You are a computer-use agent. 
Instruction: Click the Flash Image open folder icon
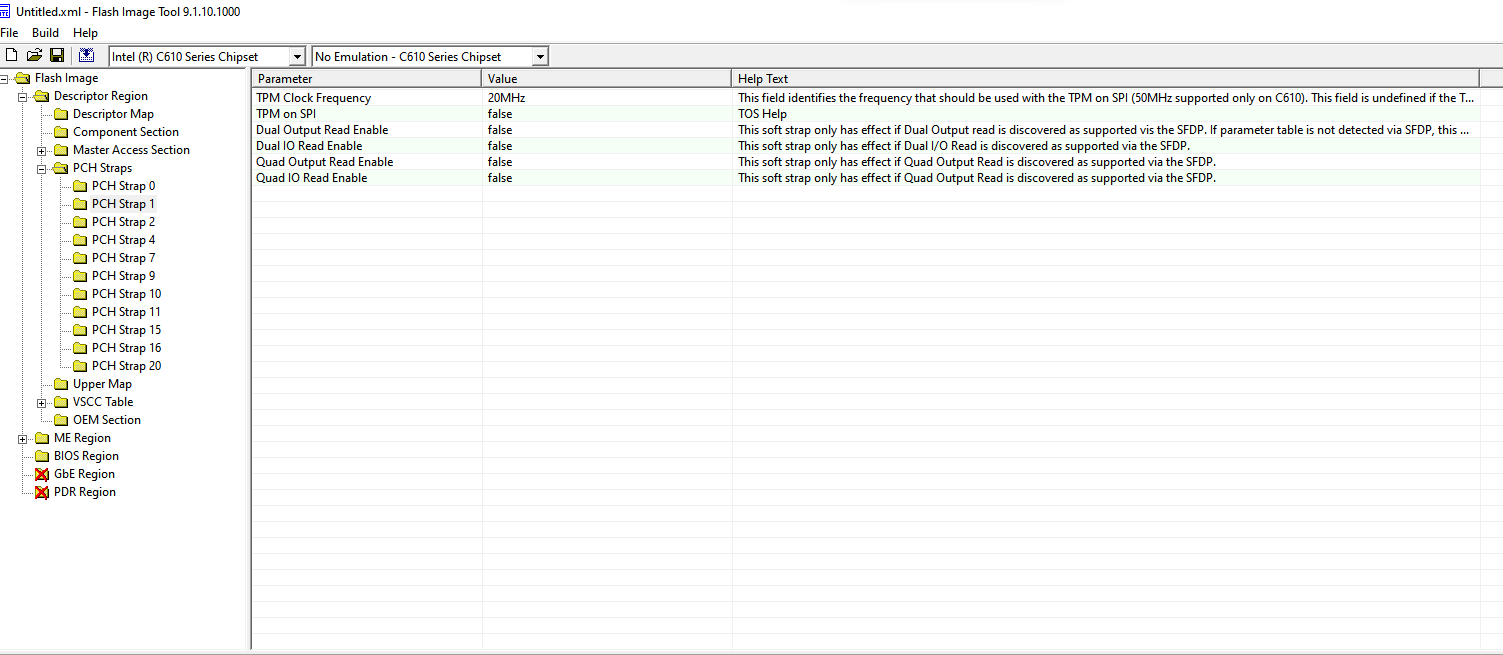point(23,78)
